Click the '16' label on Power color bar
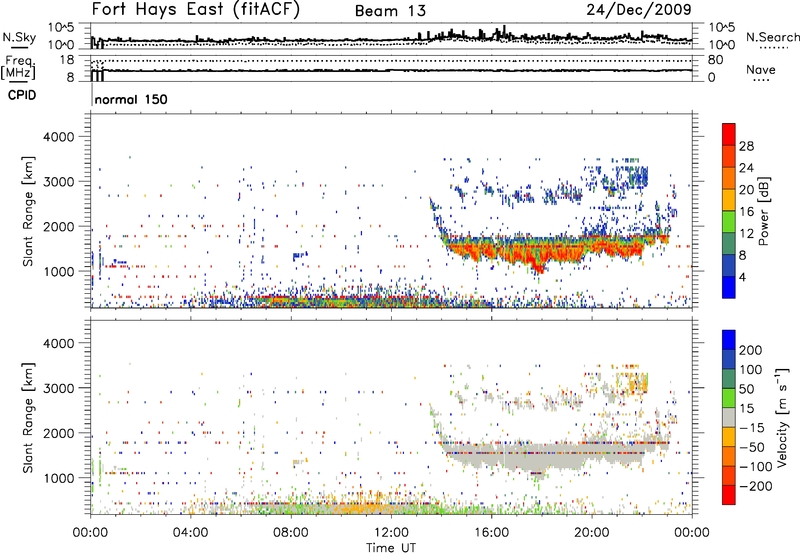Screen dimensions: 800x554 click(x=746, y=212)
